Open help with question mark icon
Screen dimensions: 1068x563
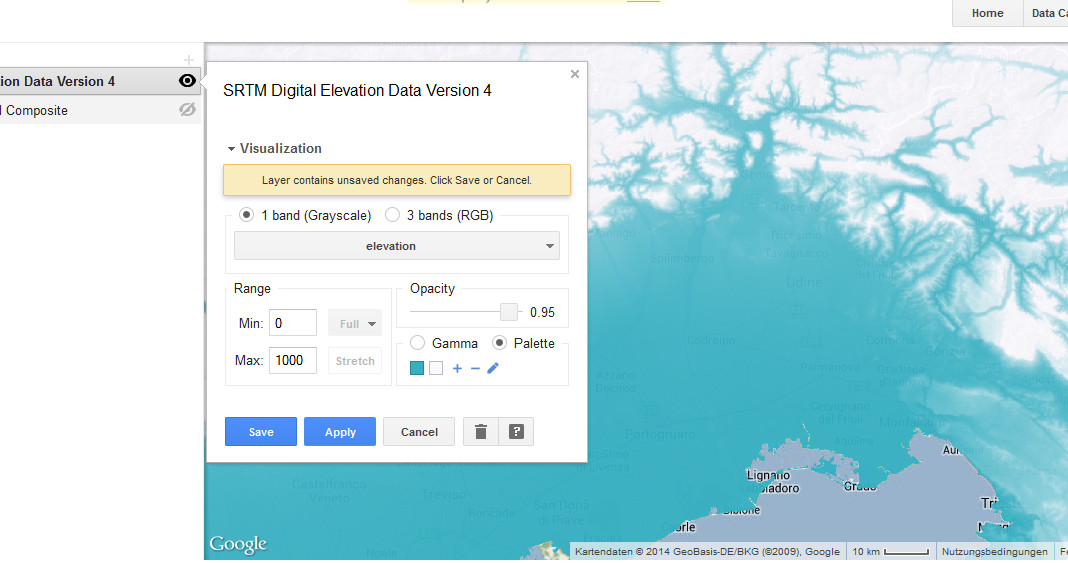pos(516,432)
